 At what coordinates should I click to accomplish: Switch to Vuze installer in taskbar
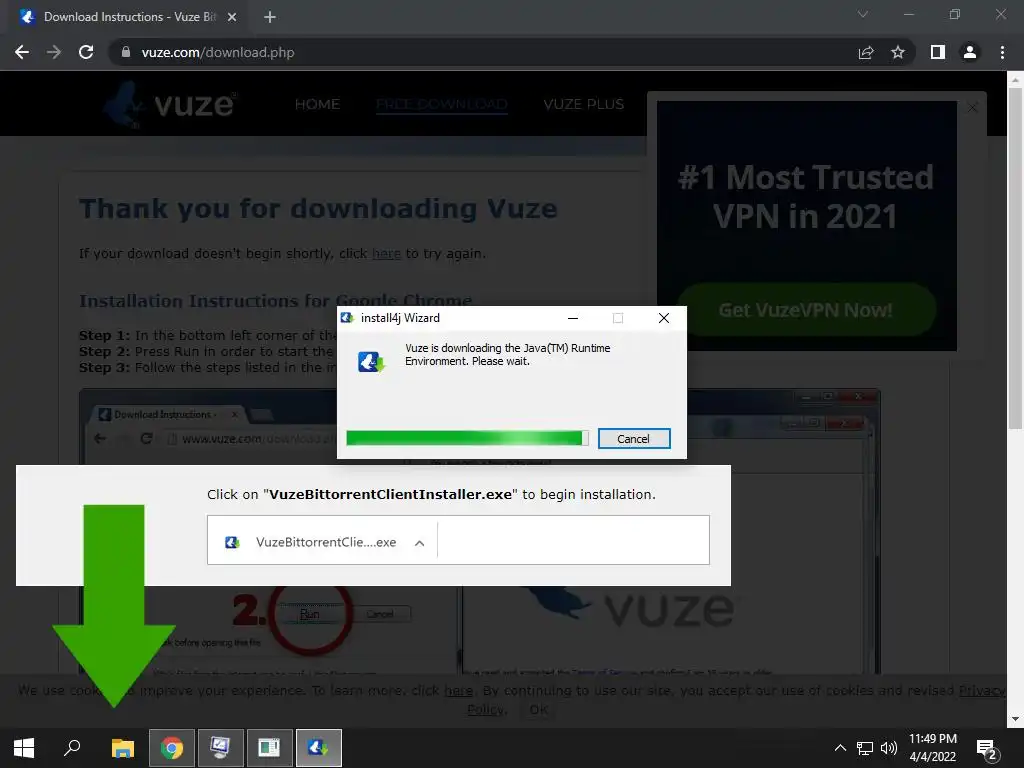(x=318, y=748)
